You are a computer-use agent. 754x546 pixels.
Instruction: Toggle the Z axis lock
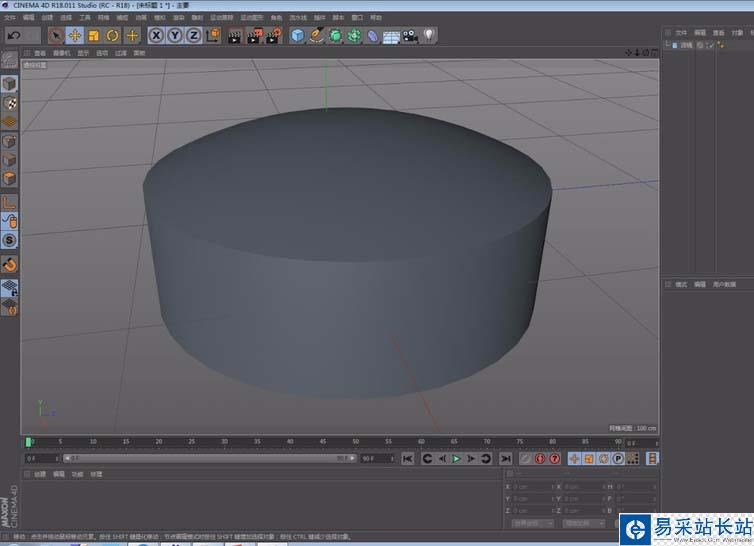194,36
